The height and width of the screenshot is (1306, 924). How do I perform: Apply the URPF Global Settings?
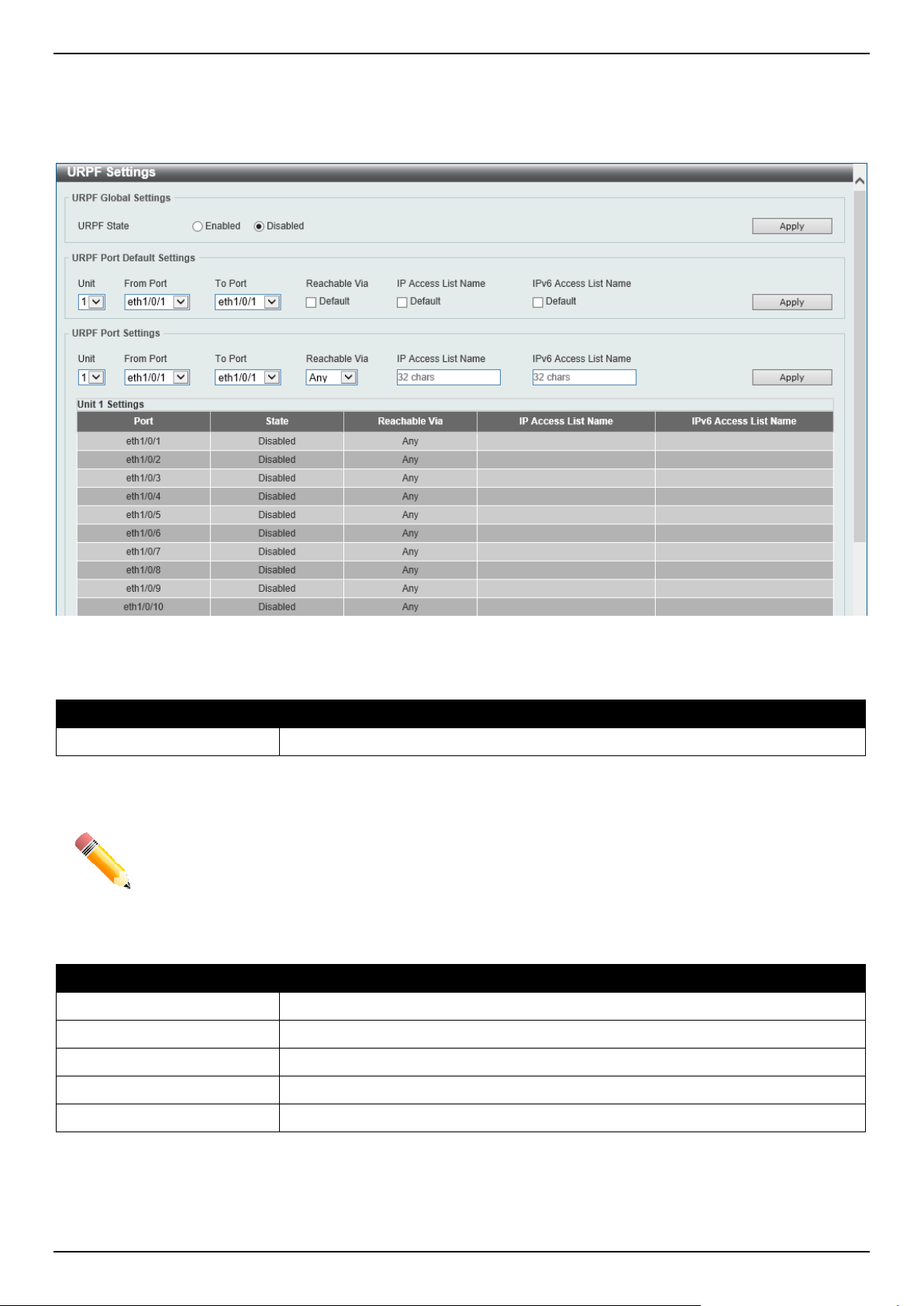click(791, 226)
